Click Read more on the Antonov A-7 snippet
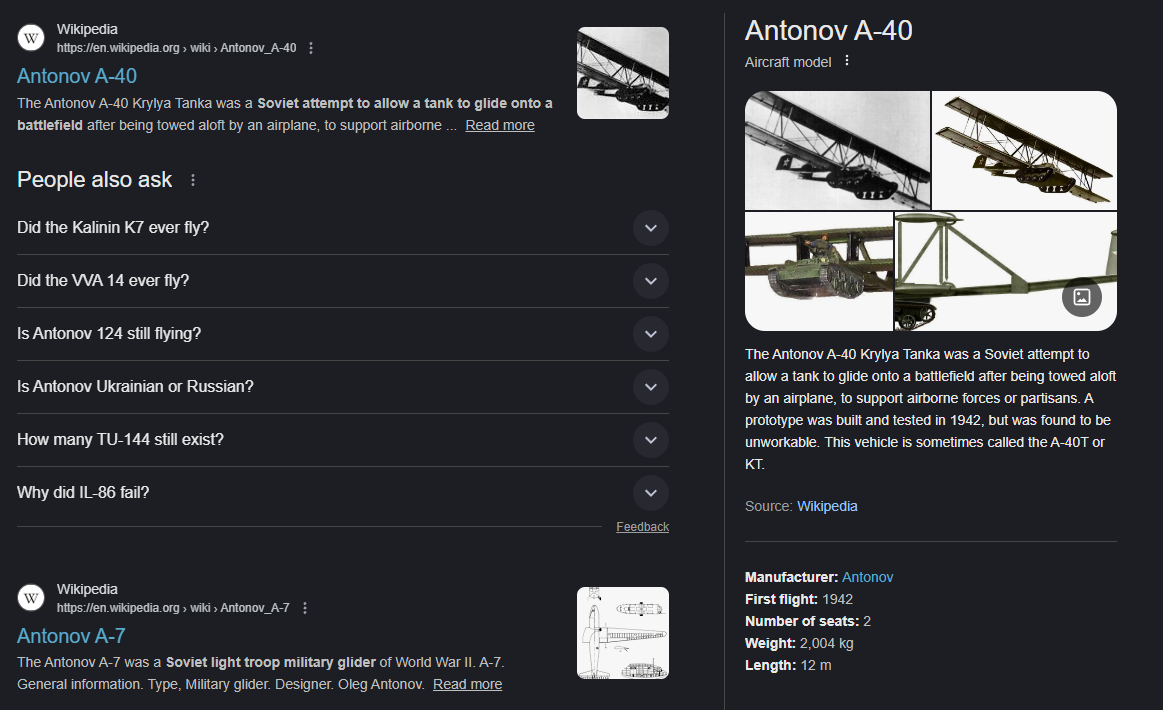 [467, 684]
